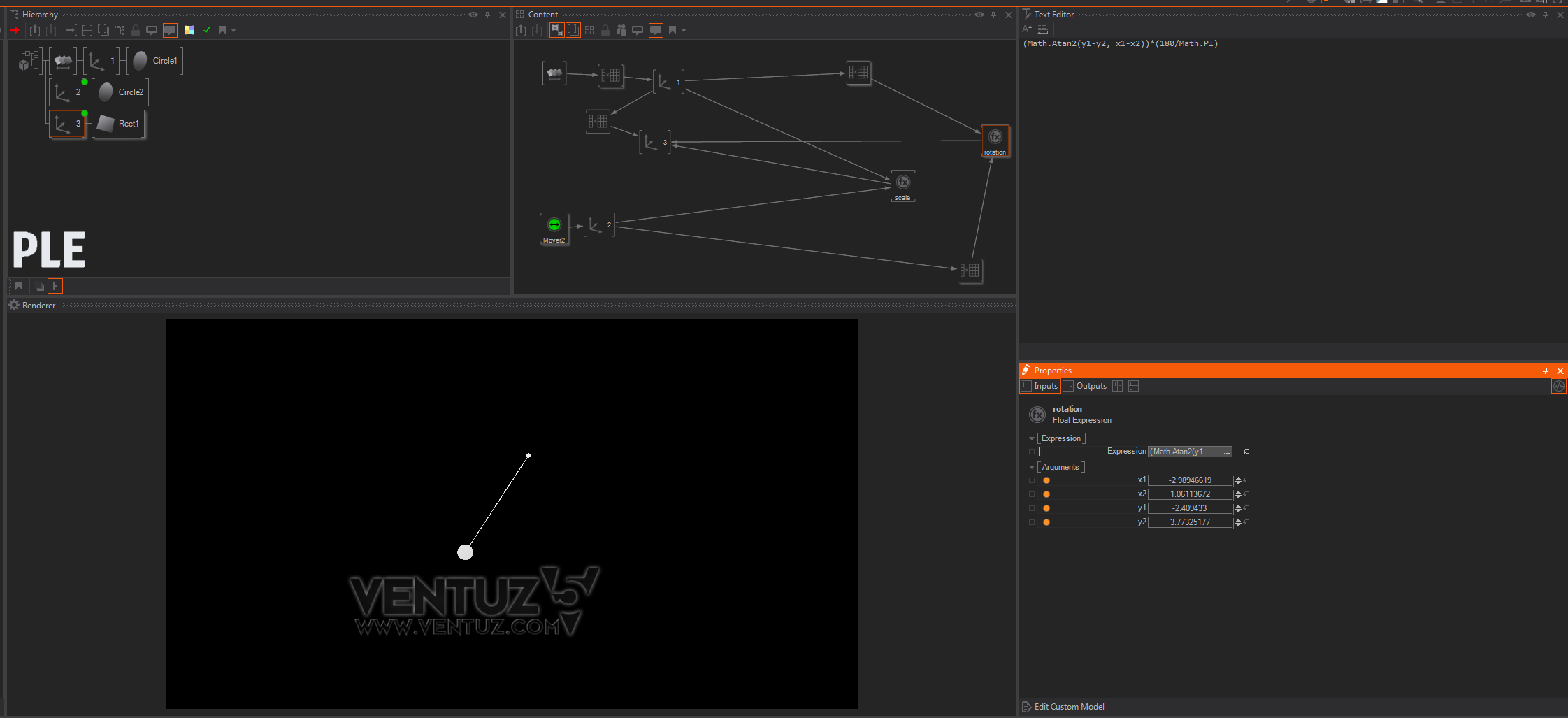Click the Rect1 node in Hierarchy
Viewport: 1568px width, 718px height.
[x=119, y=124]
